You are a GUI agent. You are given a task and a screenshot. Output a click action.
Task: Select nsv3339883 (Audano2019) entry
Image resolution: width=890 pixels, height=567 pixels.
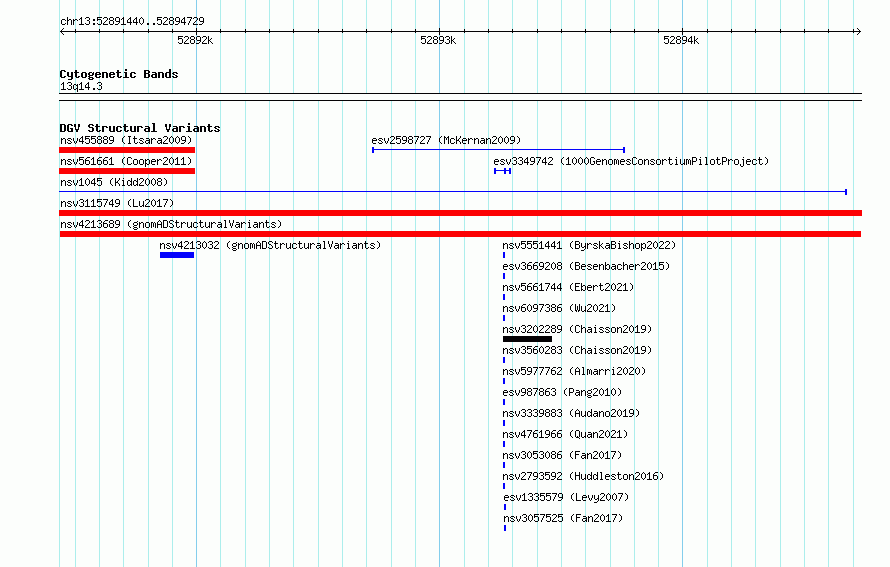[x=571, y=413]
